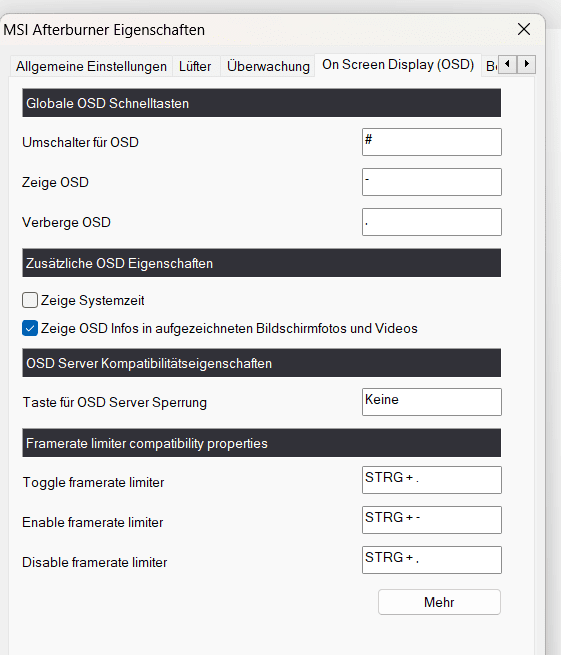Click the Umschalter für OSD label
Image resolution: width=561 pixels, height=655 pixels.
[80, 142]
